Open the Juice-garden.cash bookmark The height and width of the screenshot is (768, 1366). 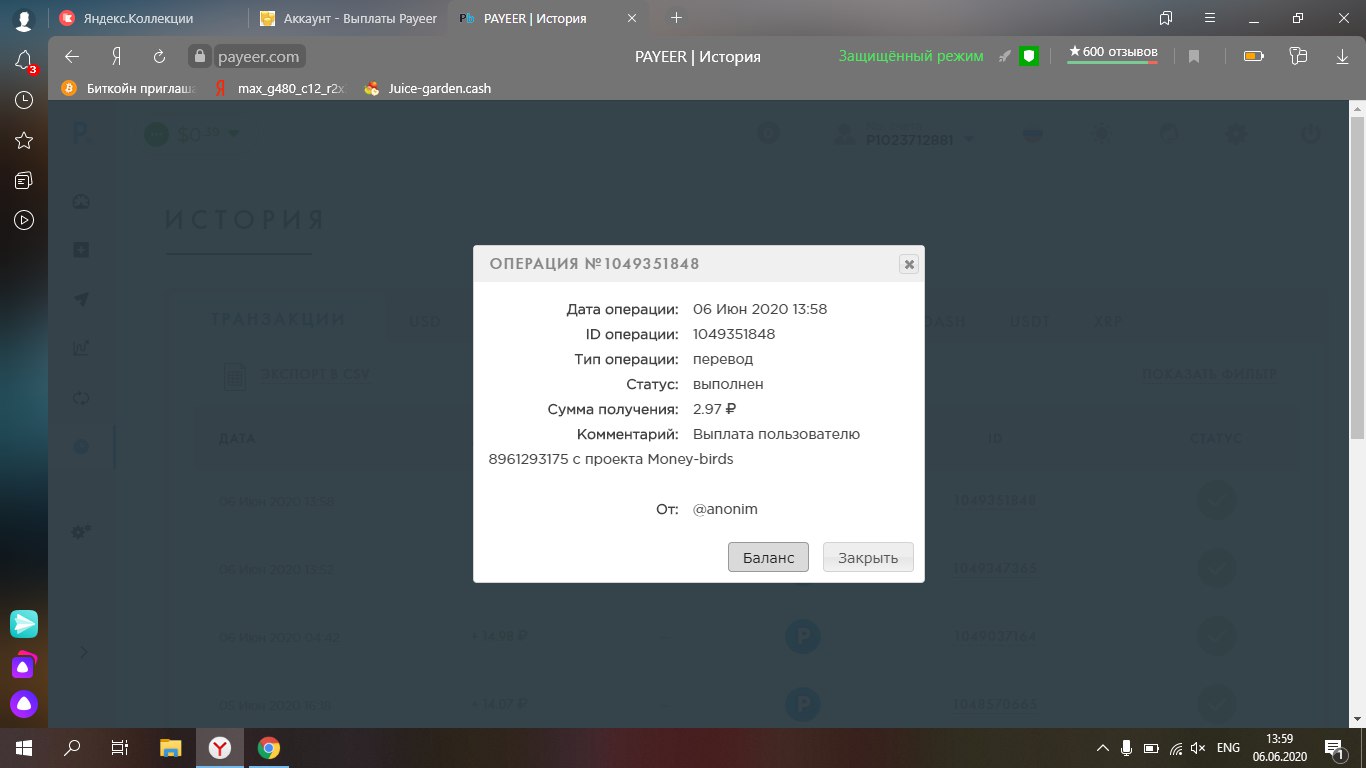pos(427,88)
